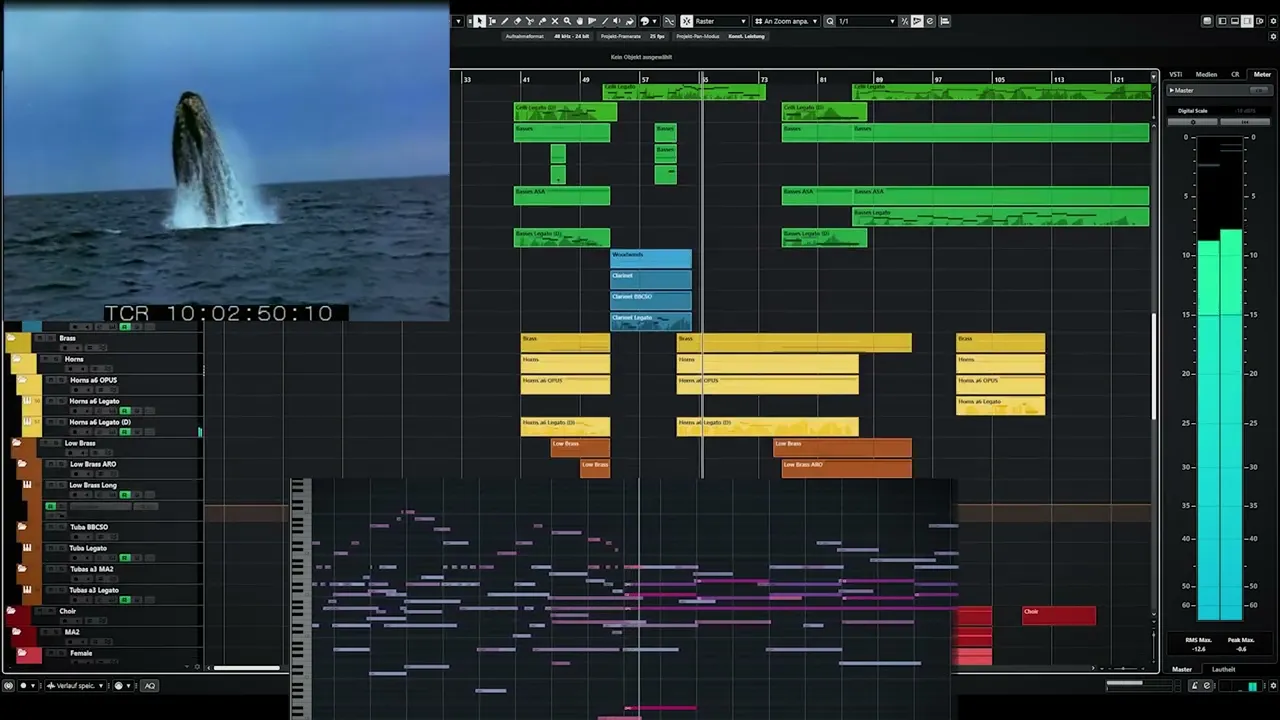Toggle the Quantize Q icon
Viewport: 1280px width, 720px height.
830,21
